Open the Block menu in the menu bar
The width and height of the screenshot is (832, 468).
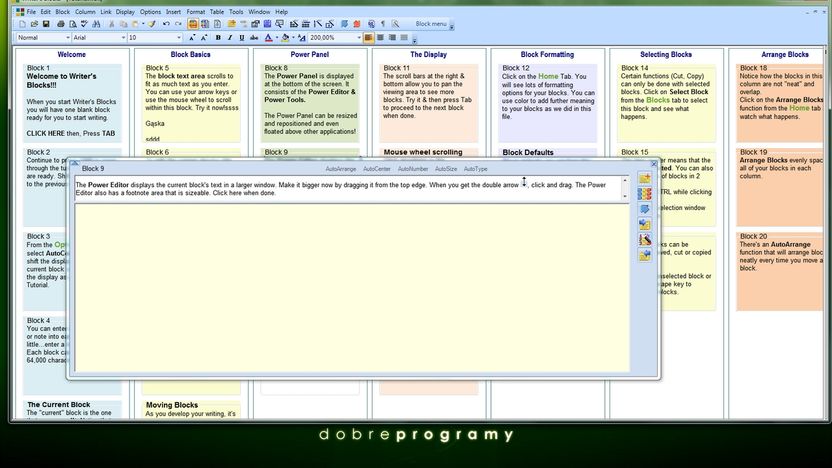click(63, 12)
